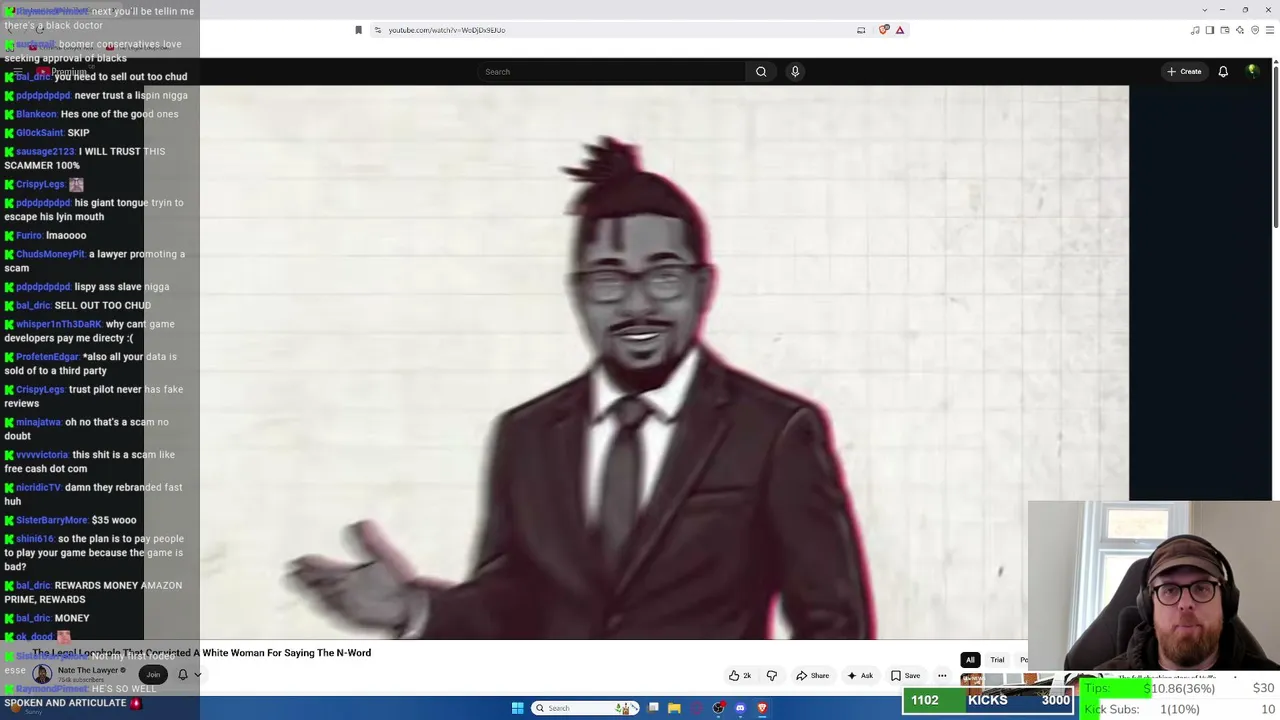
Task: Open the Nate The Lawyer channel name
Action: tap(88, 670)
